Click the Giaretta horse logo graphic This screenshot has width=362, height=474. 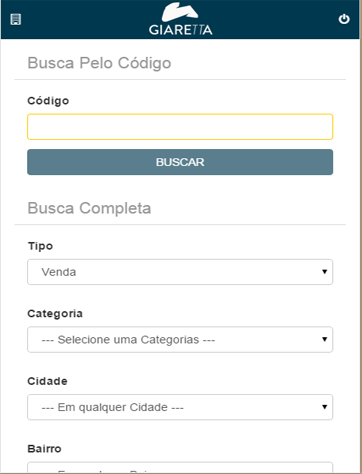coord(180,12)
